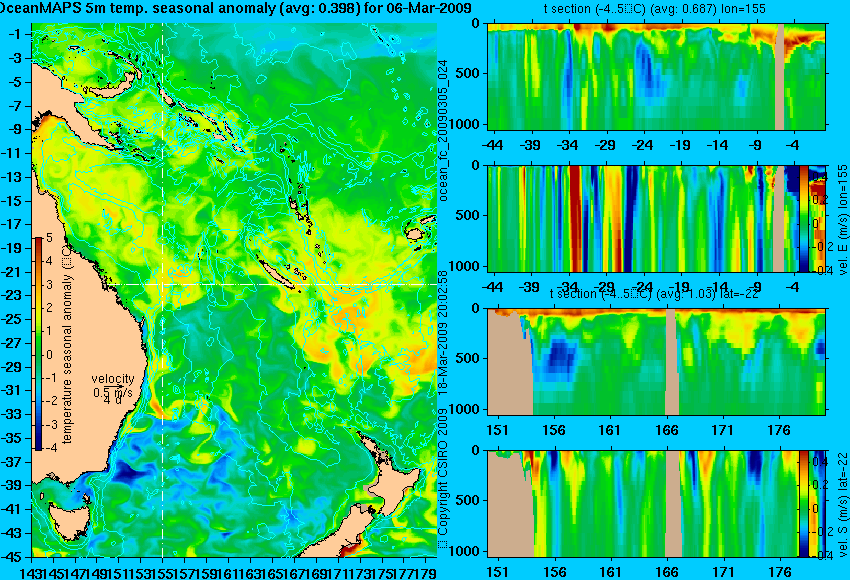Click the 'velocity 0.5 m/s' arrow legend
Image resolution: width=850 pixels, height=580 pixels.
tap(113, 385)
